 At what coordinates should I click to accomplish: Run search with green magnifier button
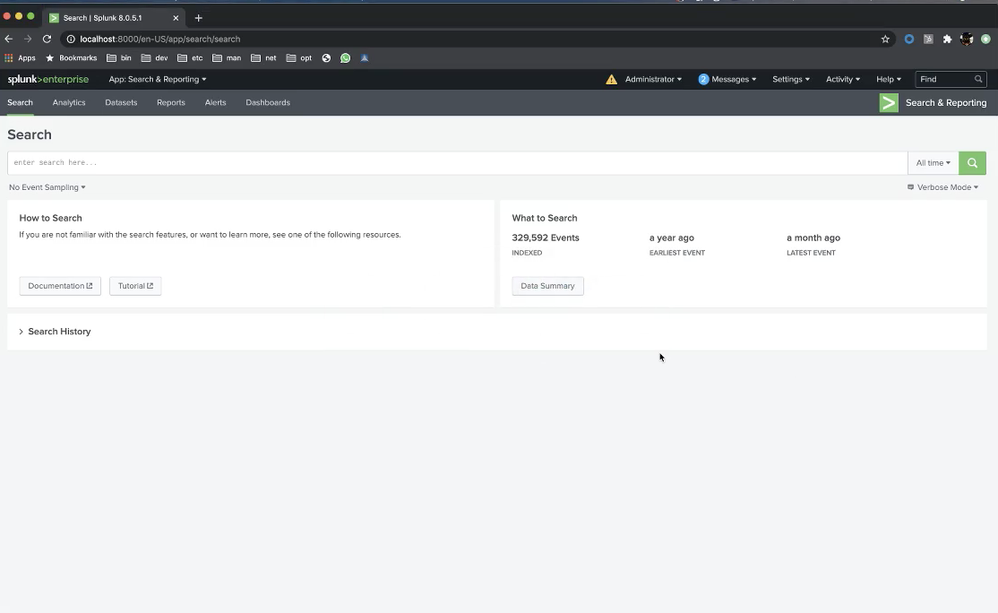point(972,163)
